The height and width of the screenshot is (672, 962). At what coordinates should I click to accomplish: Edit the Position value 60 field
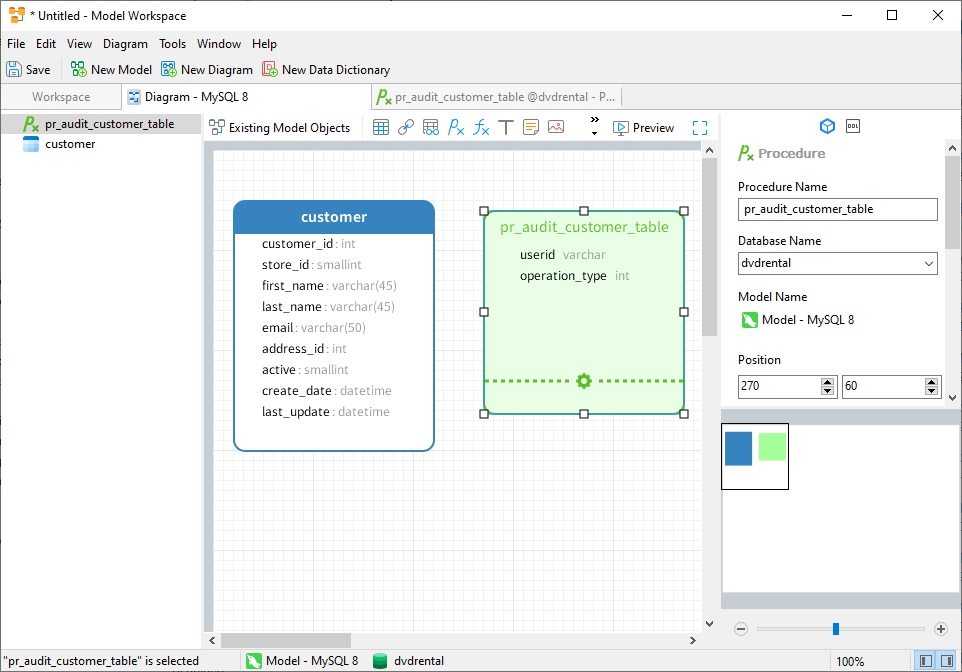[883, 386]
